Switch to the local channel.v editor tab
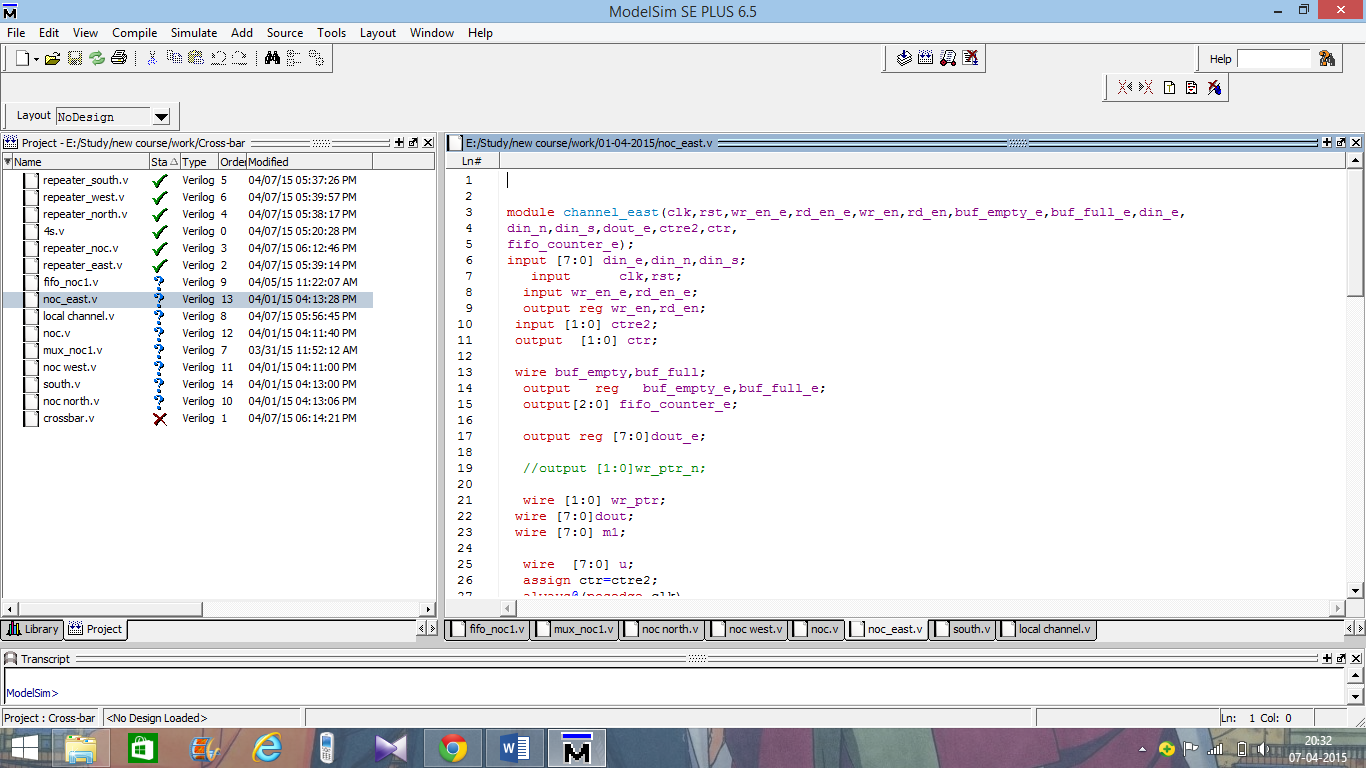1366x768 pixels. coord(1045,629)
